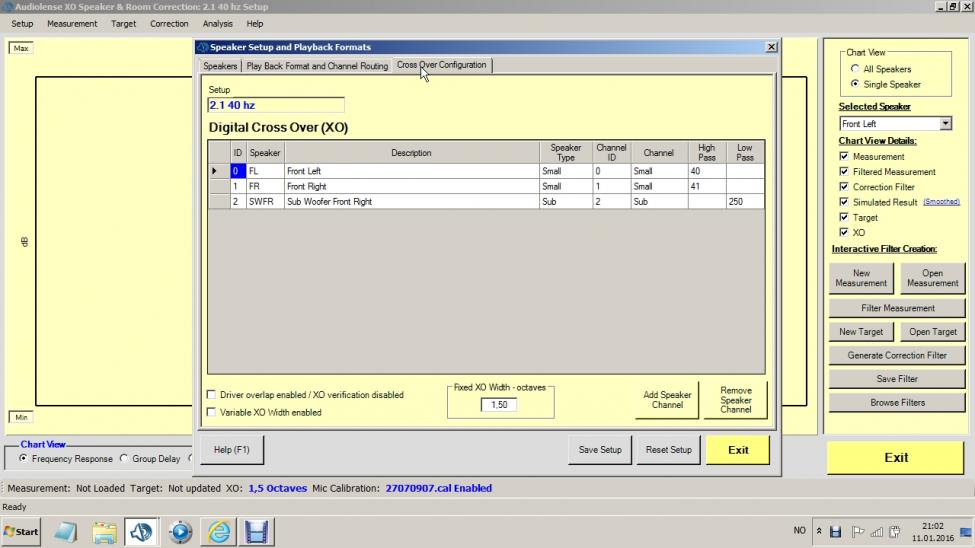Click the Save Setup button
975x548 pixels.
tap(600, 450)
